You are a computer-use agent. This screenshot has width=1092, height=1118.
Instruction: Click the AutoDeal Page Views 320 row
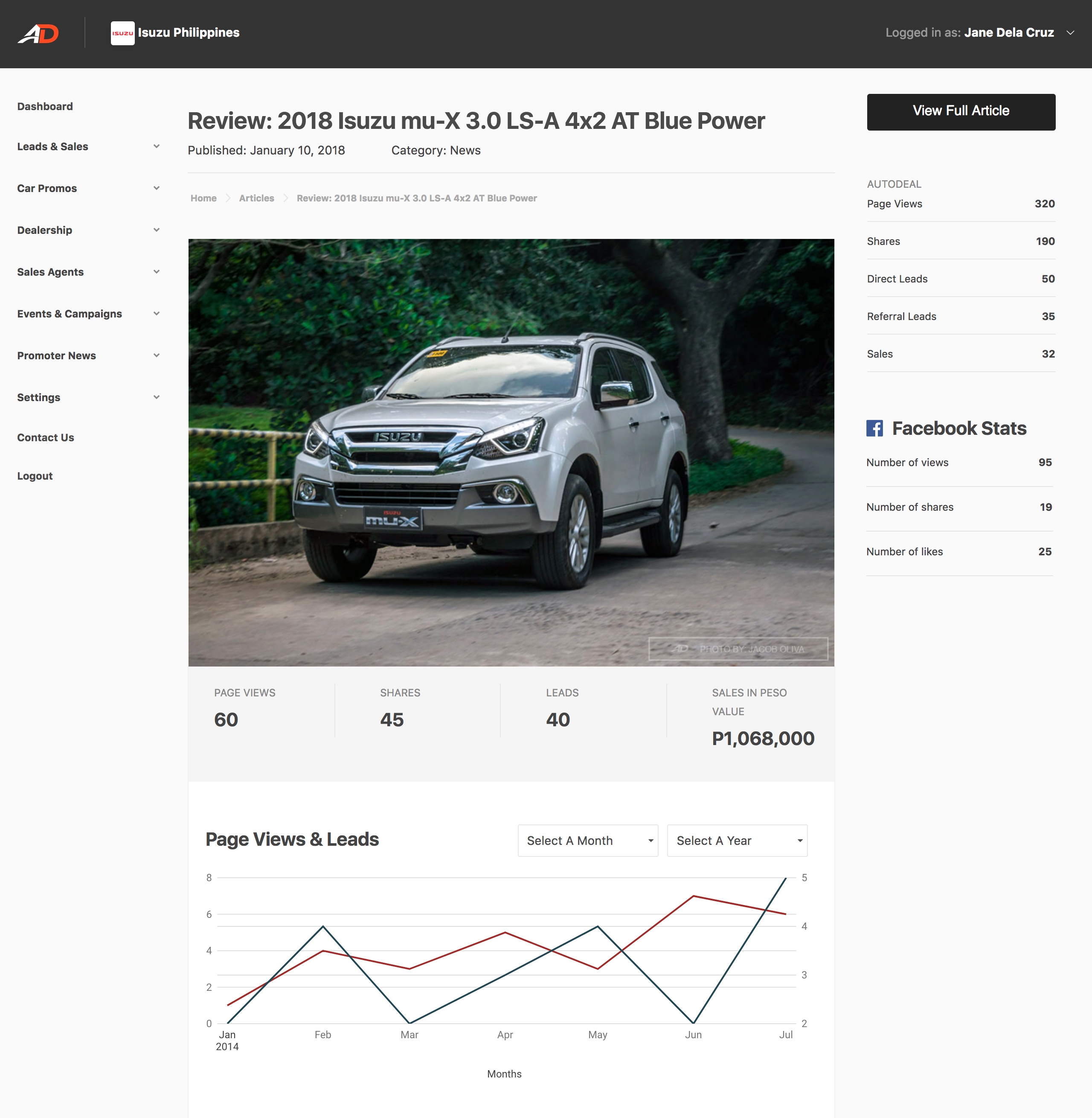(x=961, y=204)
